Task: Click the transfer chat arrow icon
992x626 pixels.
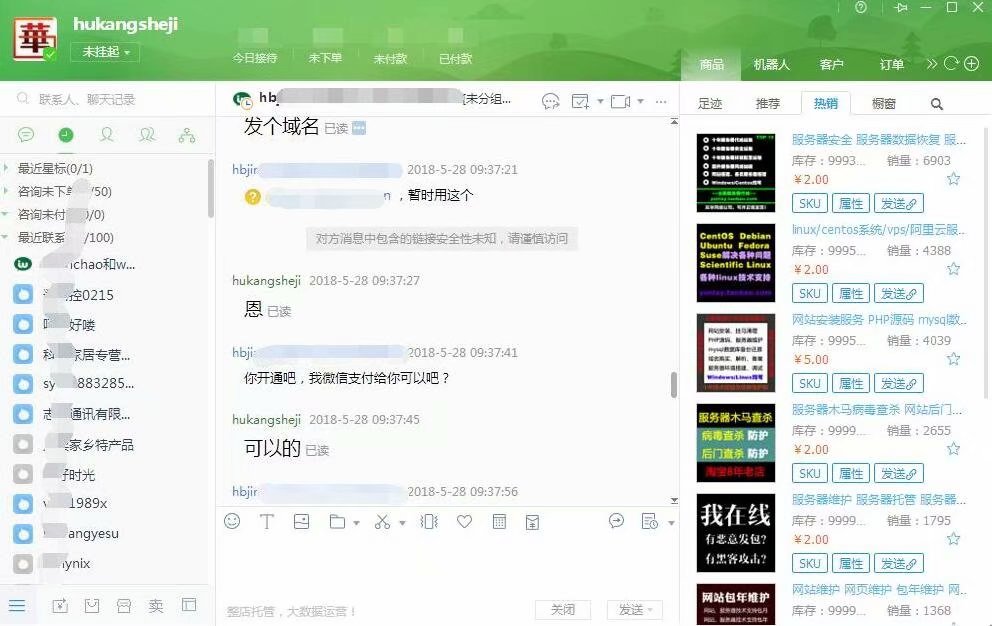Action: click(616, 520)
